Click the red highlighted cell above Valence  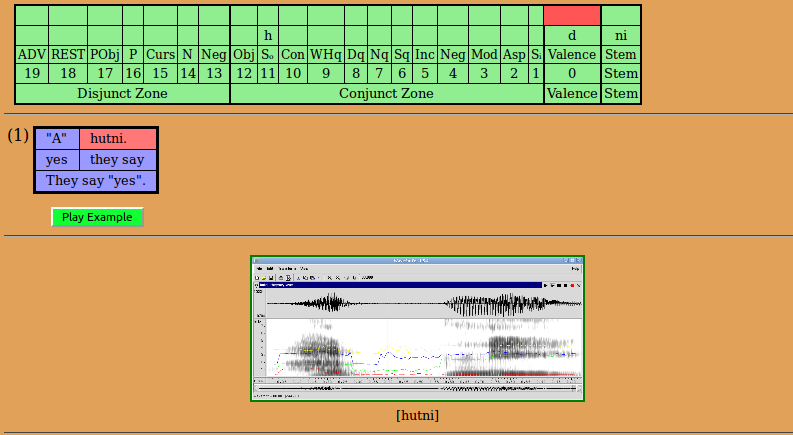click(x=572, y=15)
